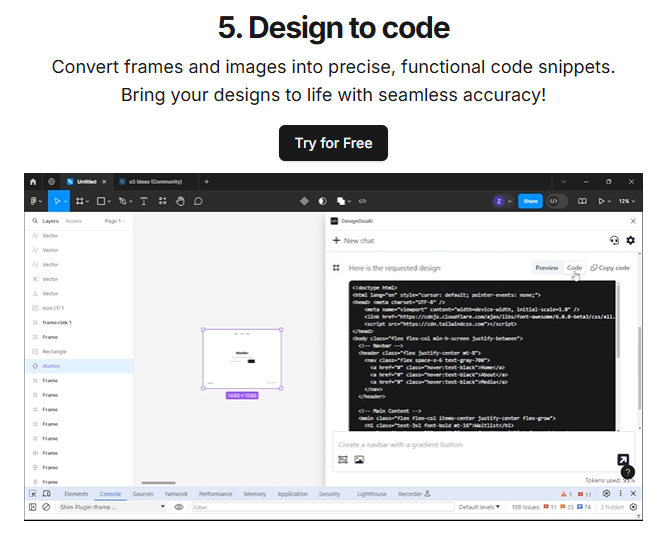Open the libraries book icon
This screenshot has width=665, height=535.
click(x=582, y=201)
